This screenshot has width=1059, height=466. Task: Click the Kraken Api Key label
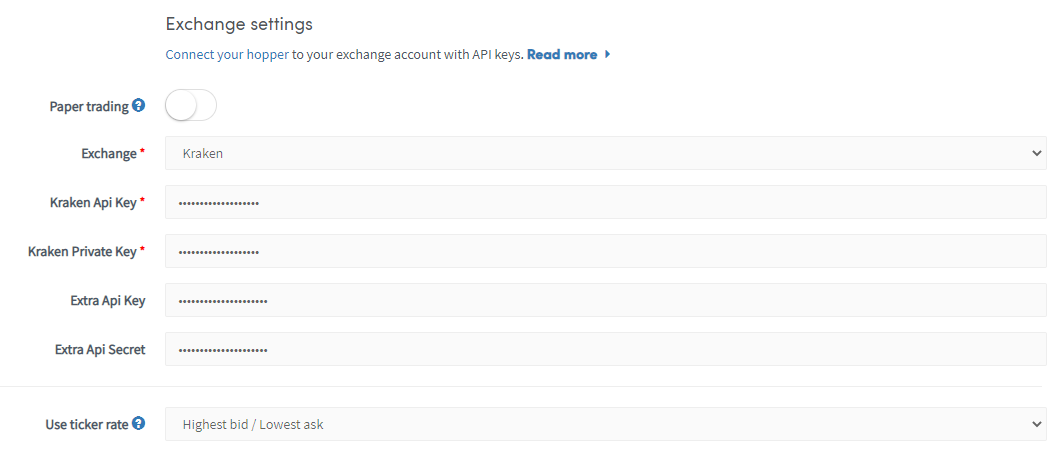pos(93,203)
